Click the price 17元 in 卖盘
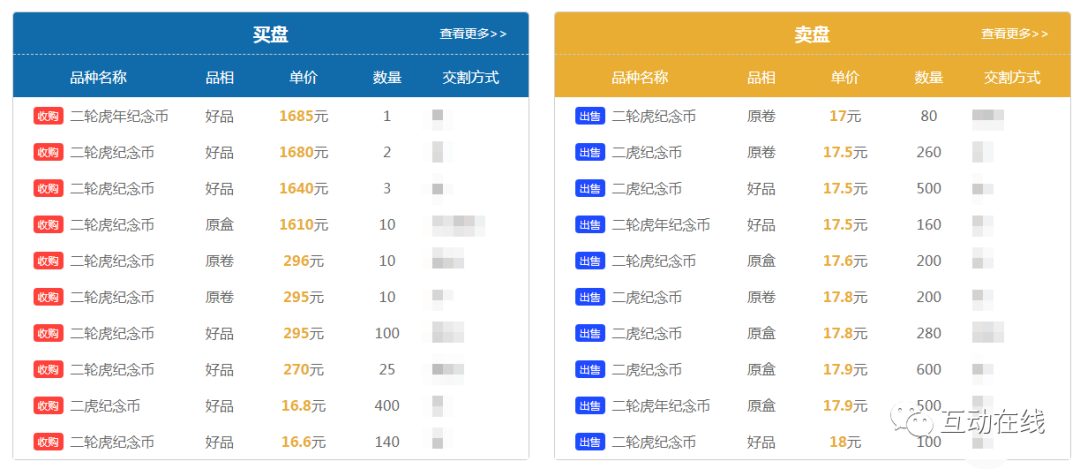 pos(844,116)
